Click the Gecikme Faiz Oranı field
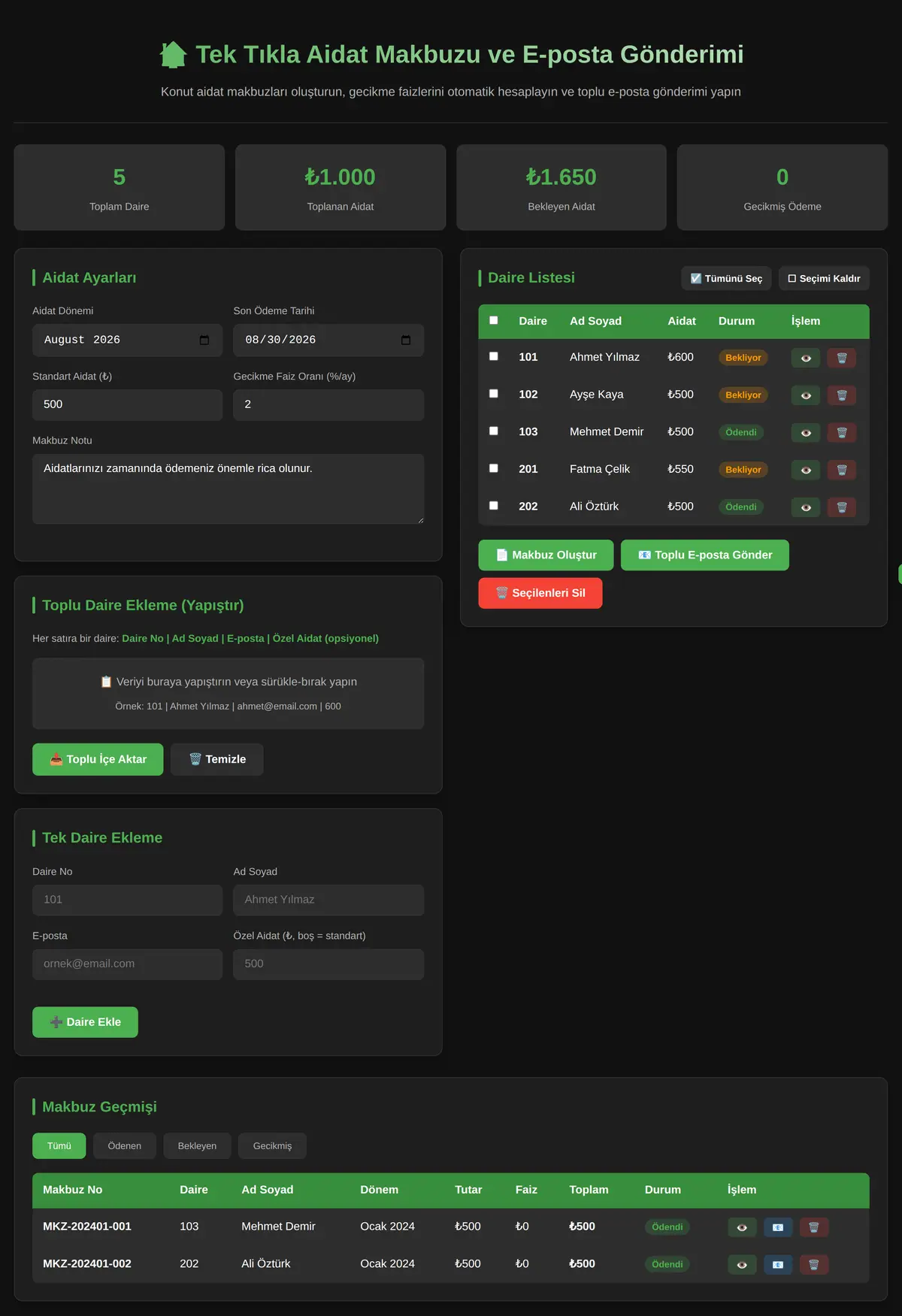Screen dimensions: 902x1316 coord(328,404)
